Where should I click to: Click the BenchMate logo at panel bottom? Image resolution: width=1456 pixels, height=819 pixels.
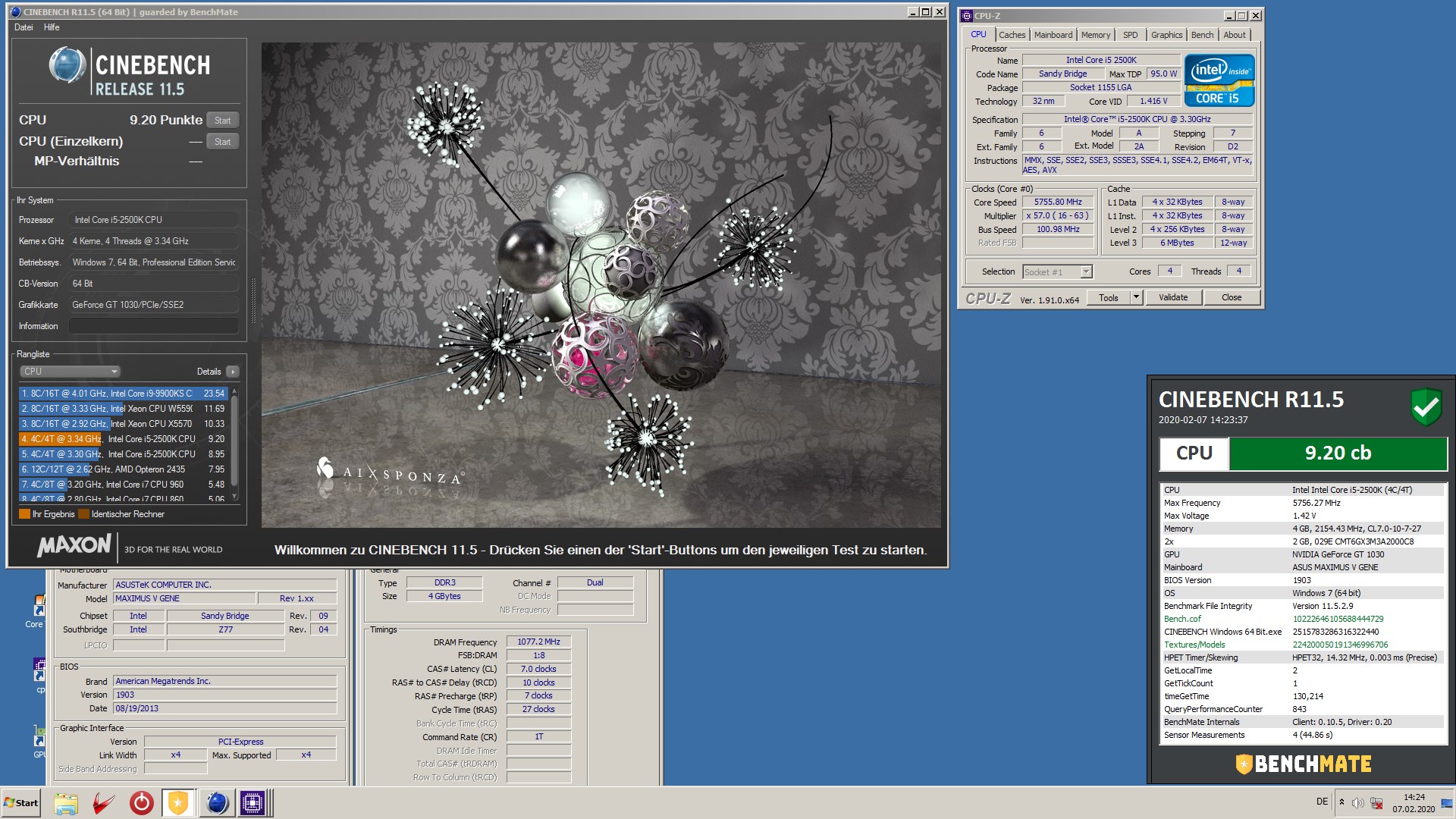1303,764
